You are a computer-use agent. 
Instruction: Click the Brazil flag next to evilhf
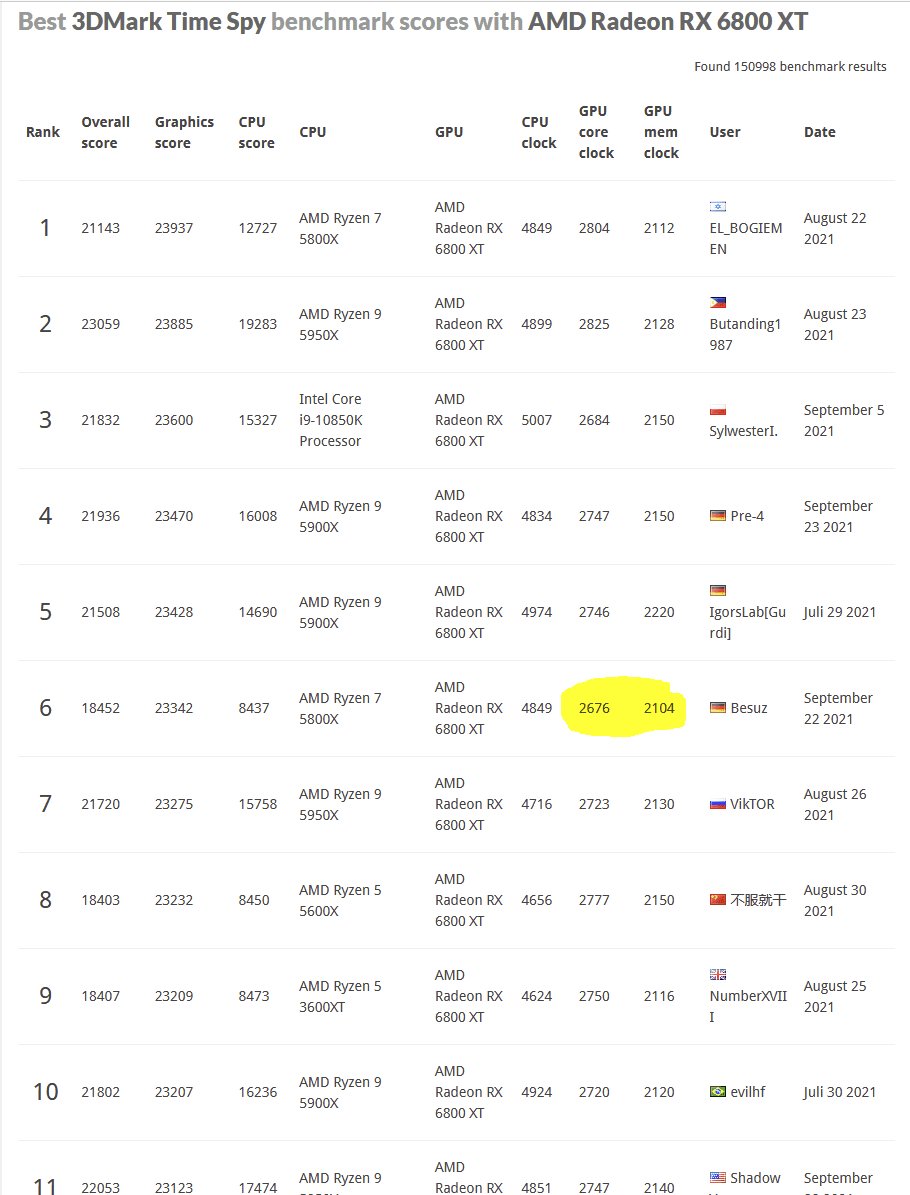pos(718,1092)
